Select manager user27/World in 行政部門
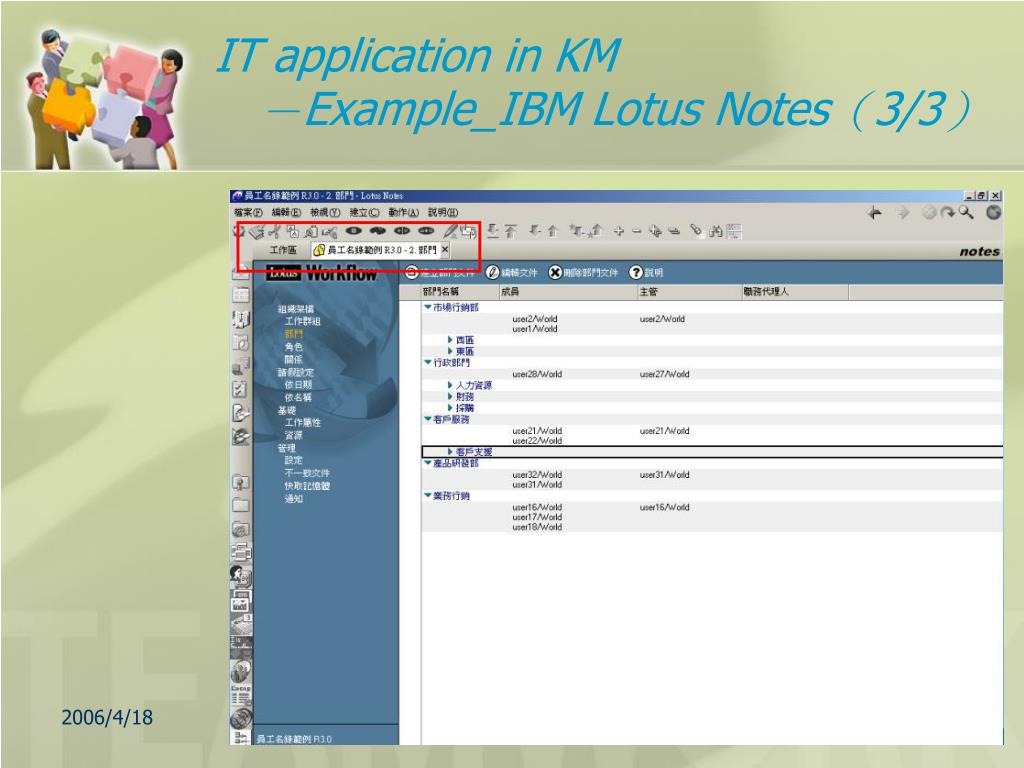Image resolution: width=1024 pixels, height=768 pixels. (664, 374)
